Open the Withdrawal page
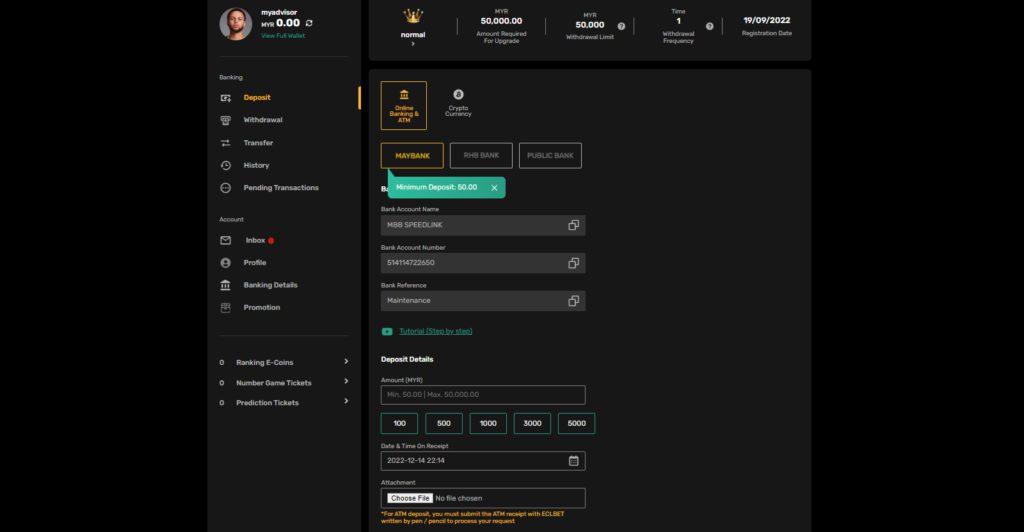 click(263, 120)
